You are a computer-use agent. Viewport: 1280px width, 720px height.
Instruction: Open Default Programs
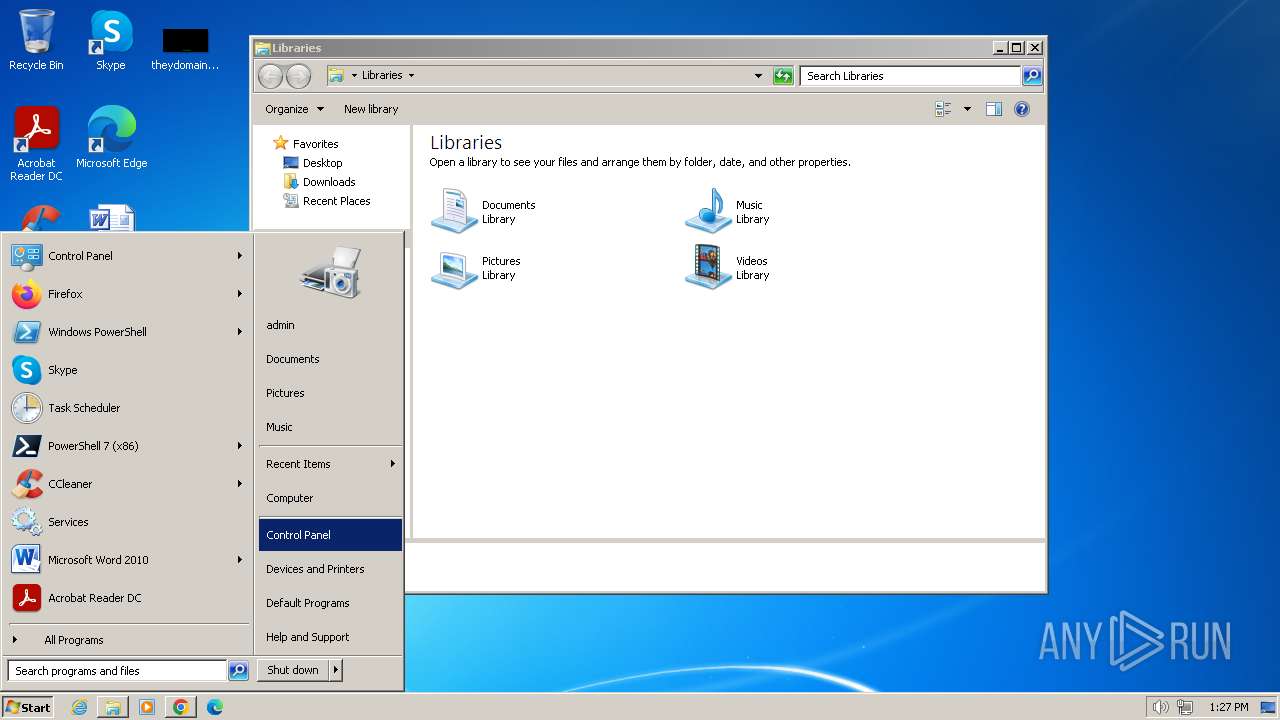[330, 603]
